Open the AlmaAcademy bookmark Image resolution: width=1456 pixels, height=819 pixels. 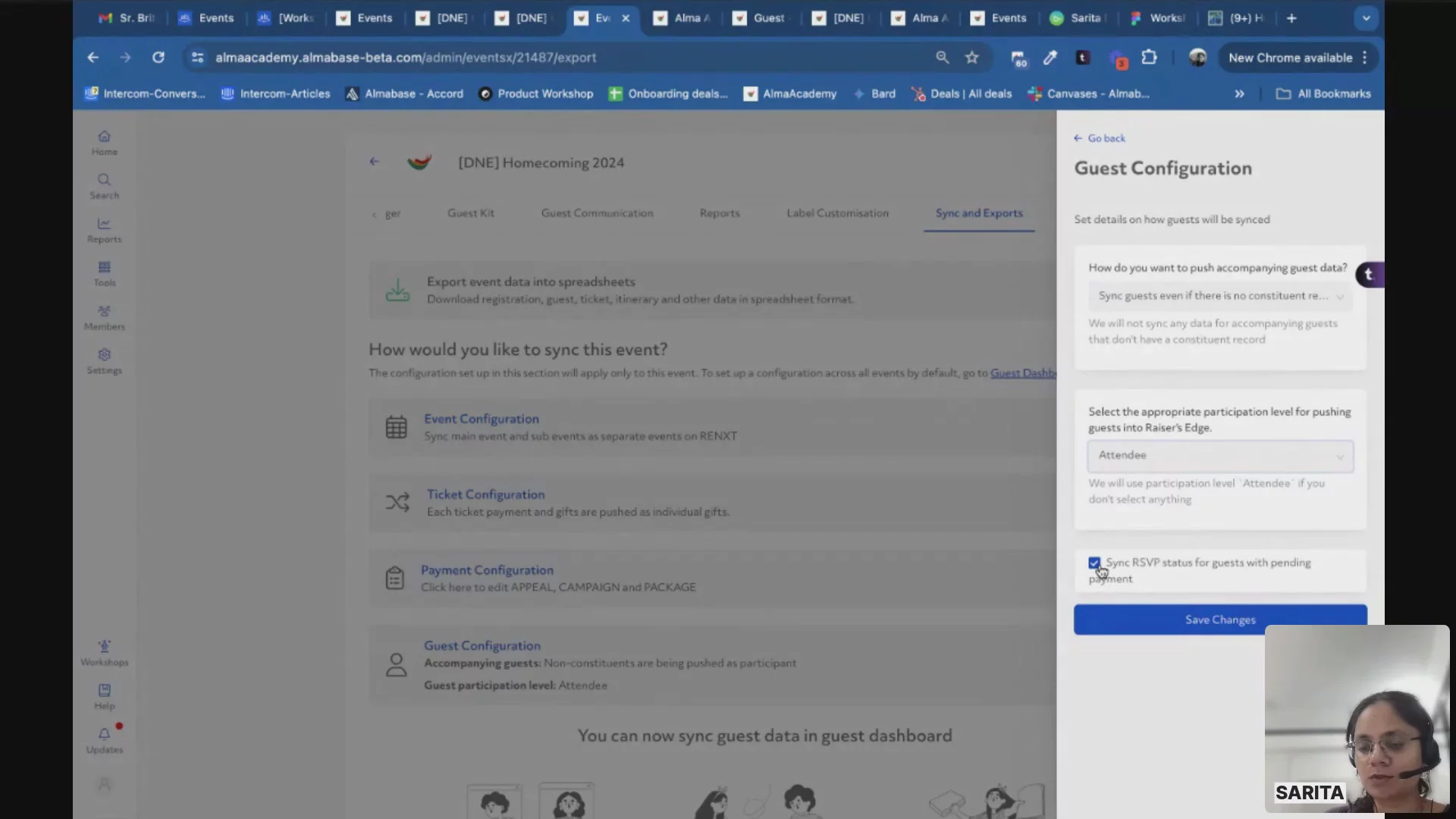click(789, 94)
